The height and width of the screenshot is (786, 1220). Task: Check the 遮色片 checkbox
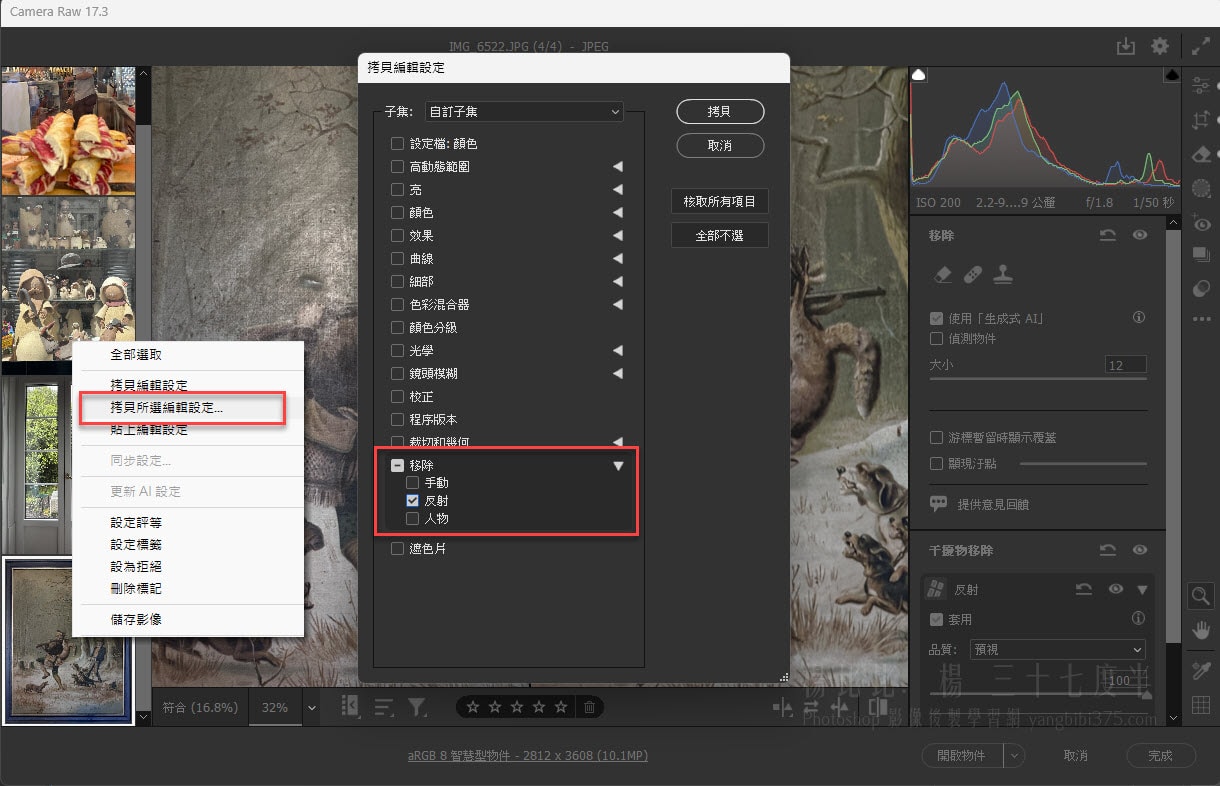(397, 549)
